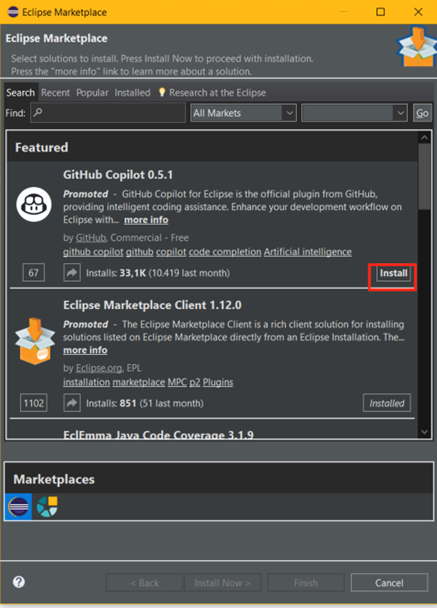This screenshot has width=437, height=608.
Task: Close the Eclipse Marketplace window
Action: click(418, 12)
